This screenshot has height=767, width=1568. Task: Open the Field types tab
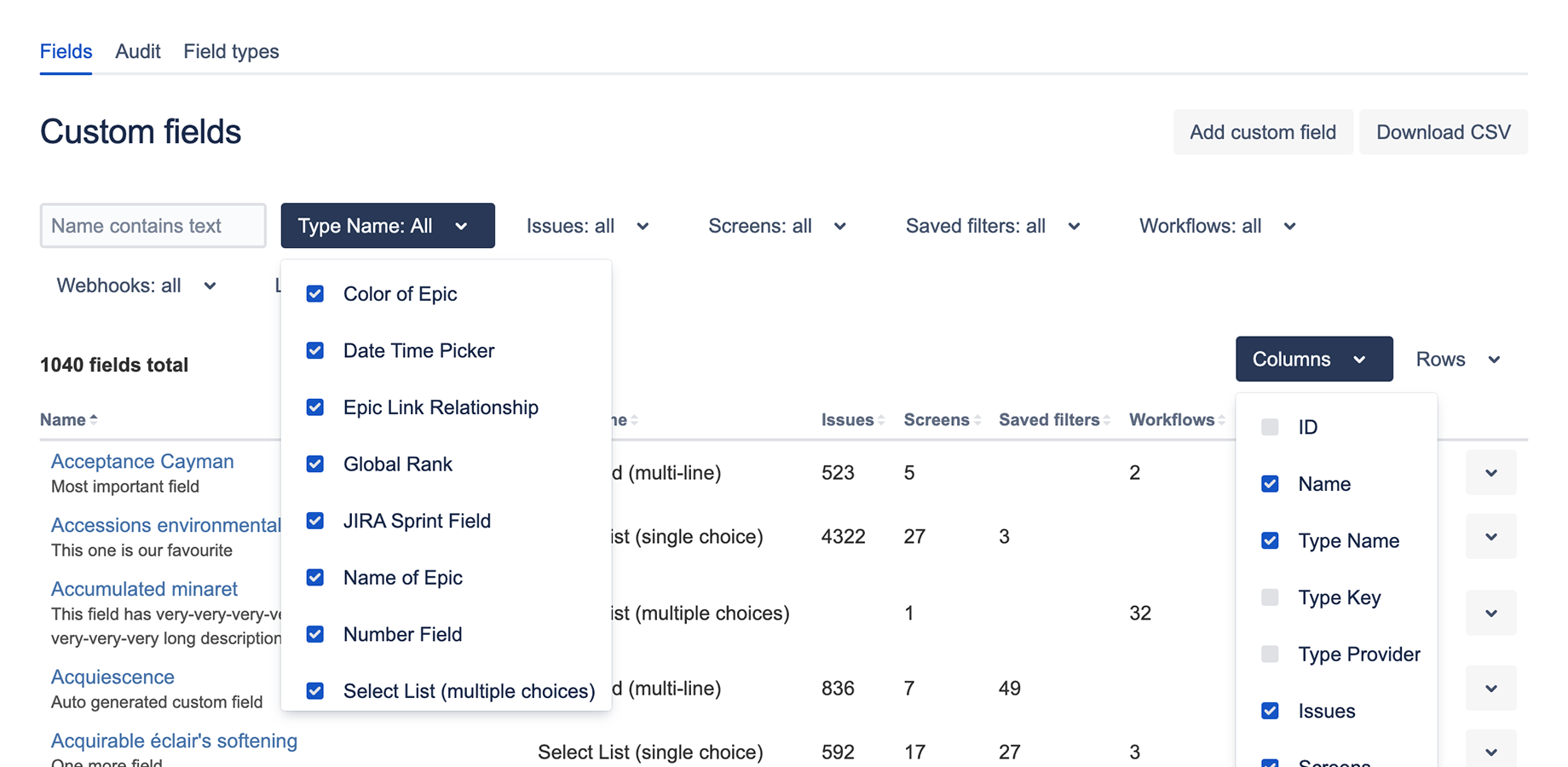coord(231,51)
